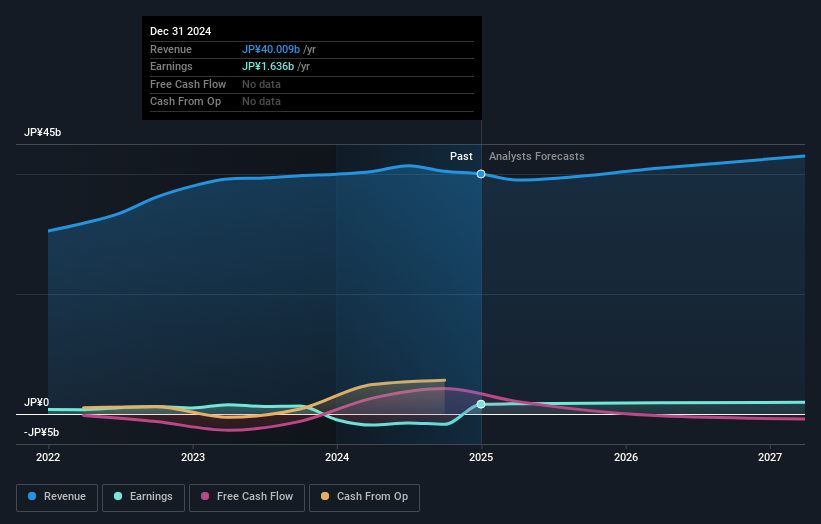Click the Analysts Forecasts label
This screenshot has width=821, height=524.
pos(537,156)
